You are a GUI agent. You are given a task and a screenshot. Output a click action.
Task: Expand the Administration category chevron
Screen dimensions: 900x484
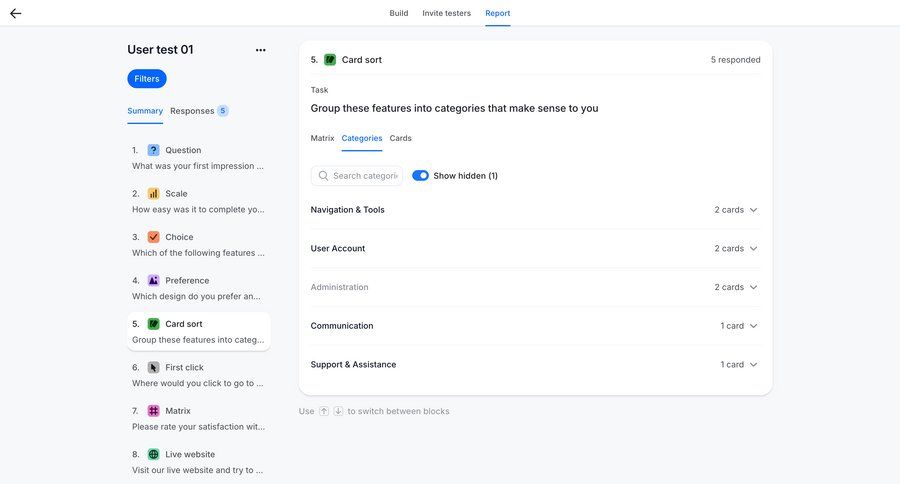pyautogui.click(x=753, y=288)
